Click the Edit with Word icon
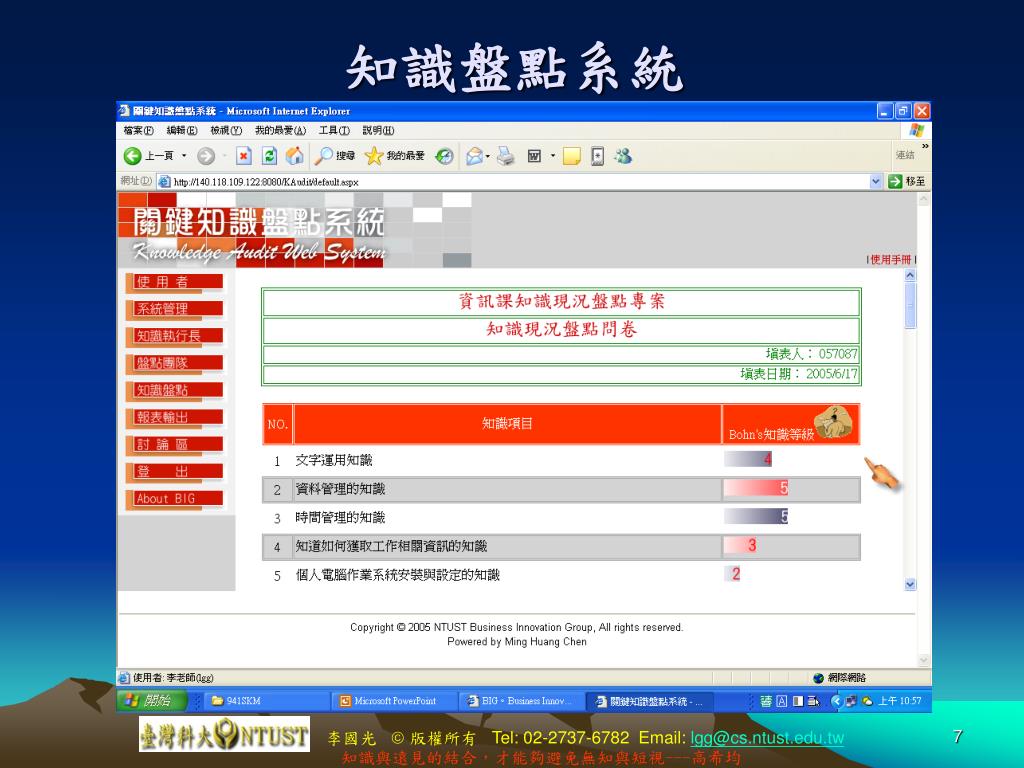1024x768 pixels. click(534, 156)
